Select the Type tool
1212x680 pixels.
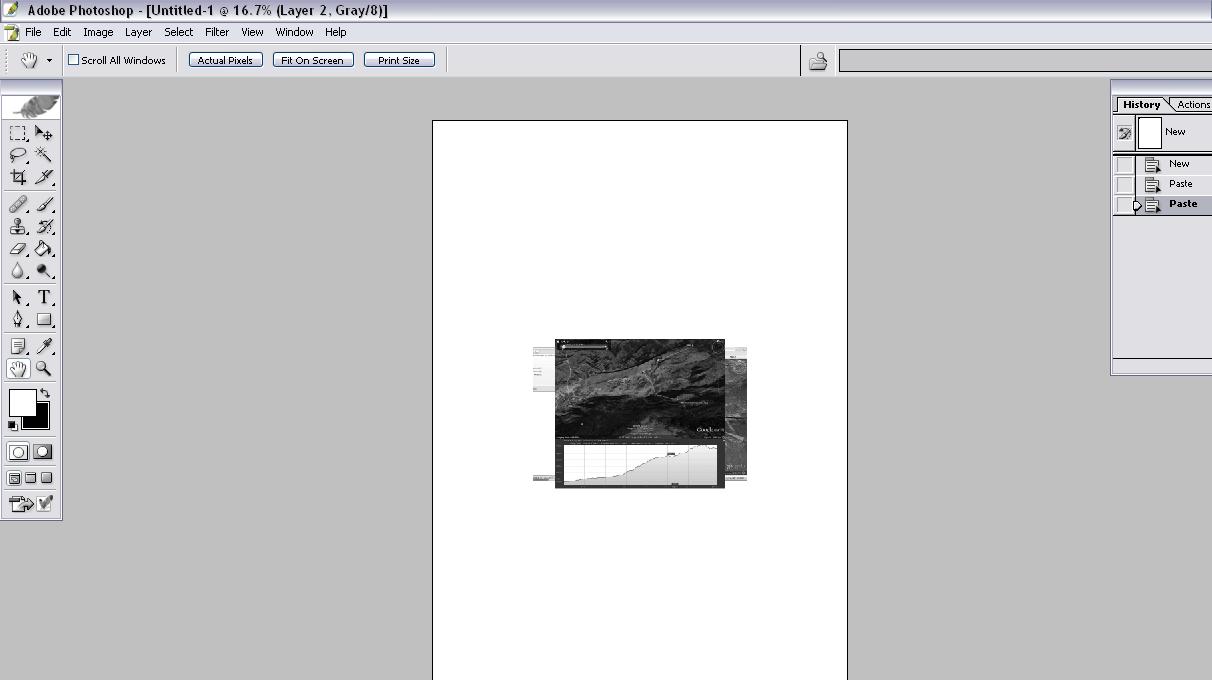coord(44,298)
